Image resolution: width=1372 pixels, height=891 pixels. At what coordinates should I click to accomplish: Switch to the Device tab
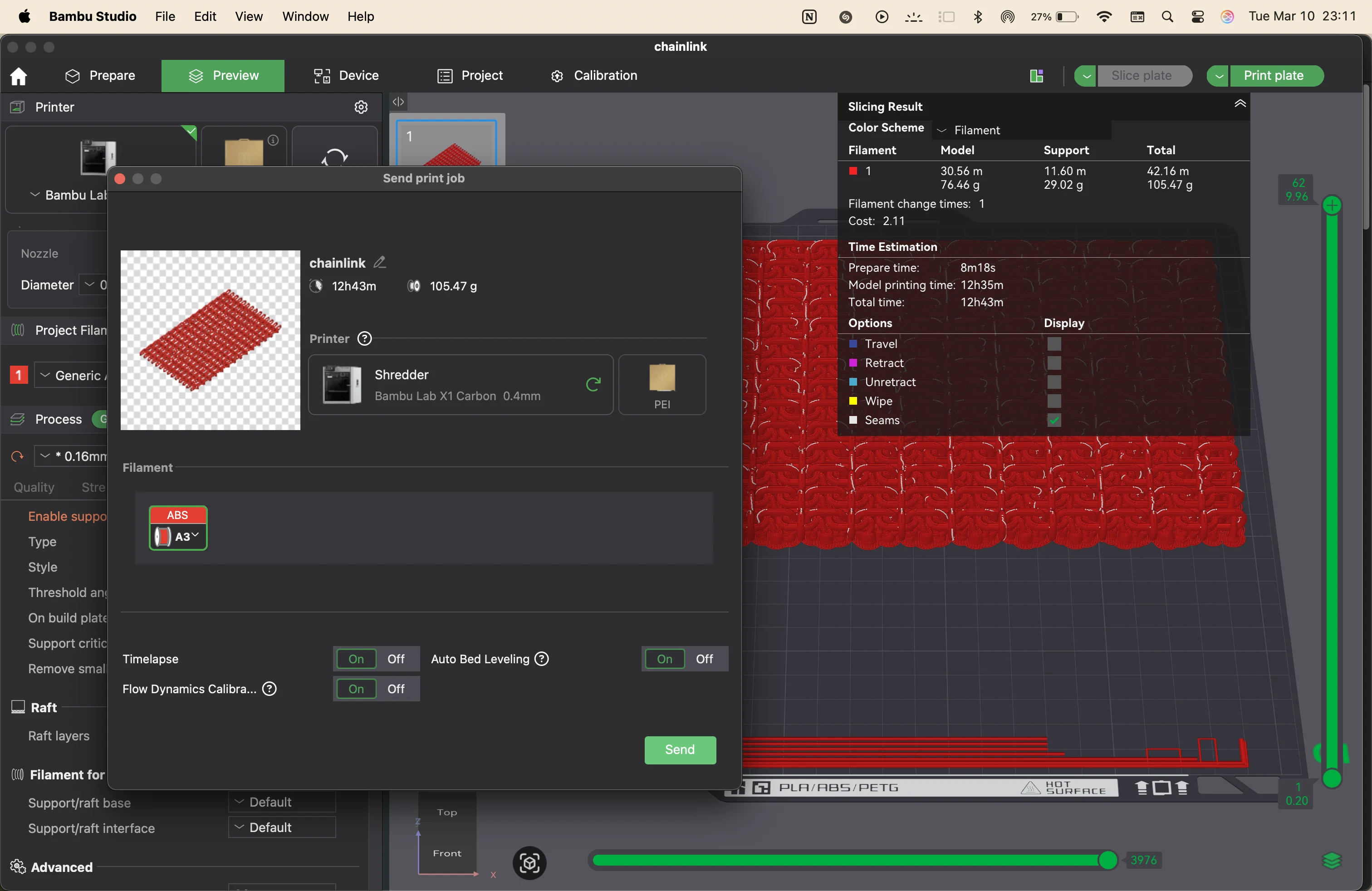click(x=346, y=76)
